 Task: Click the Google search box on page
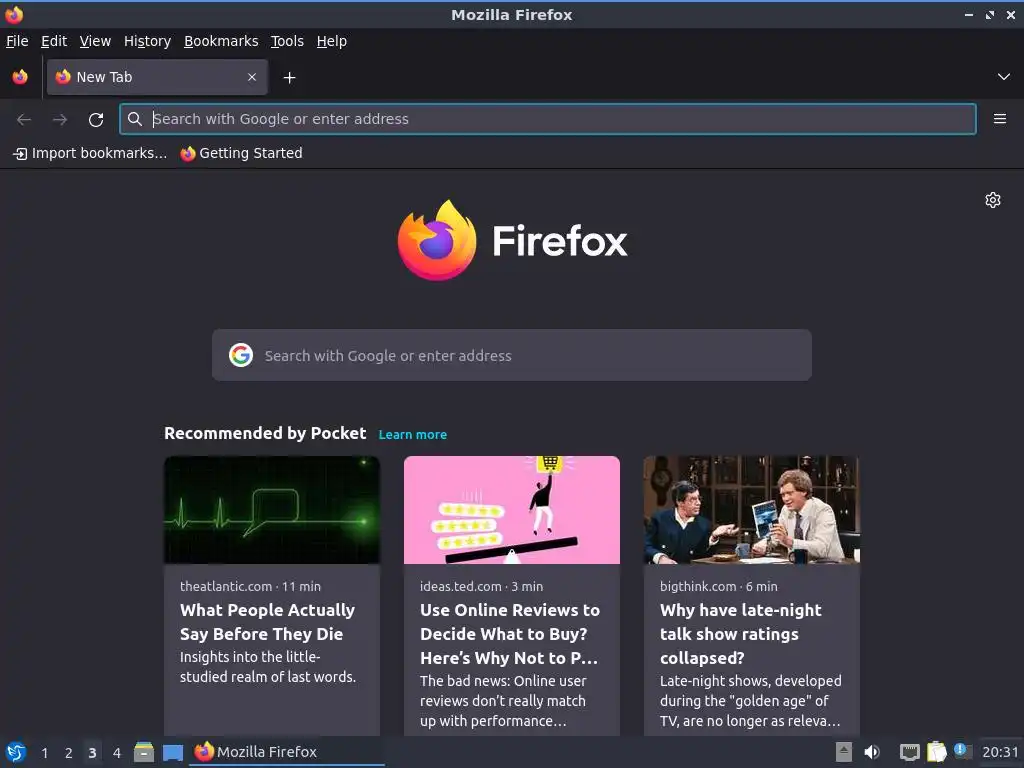point(511,355)
